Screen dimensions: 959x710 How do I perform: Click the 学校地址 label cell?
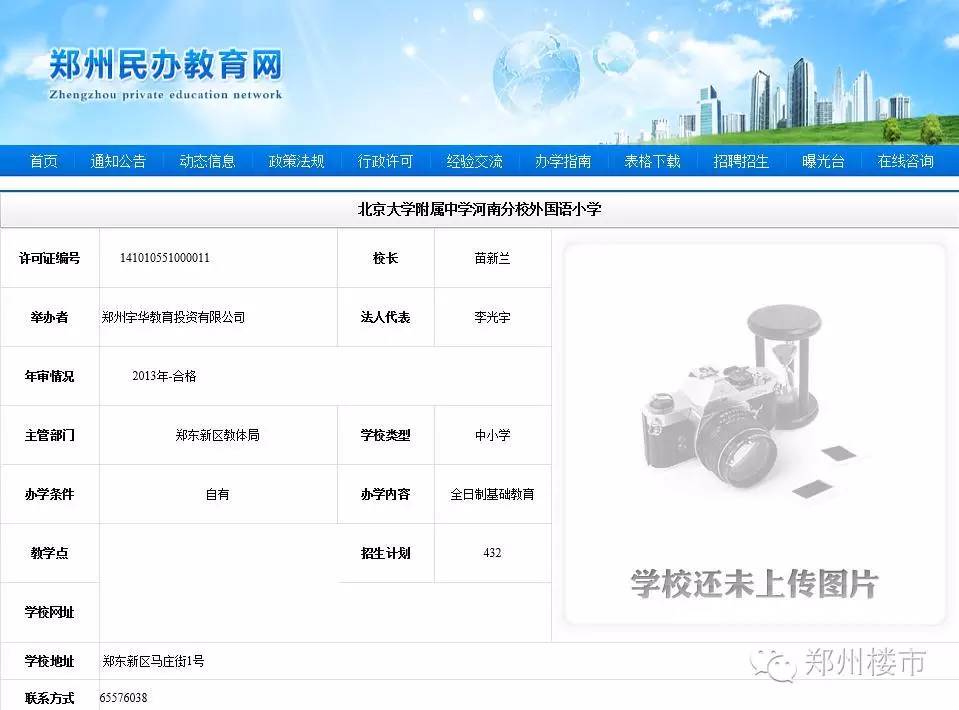(50, 661)
